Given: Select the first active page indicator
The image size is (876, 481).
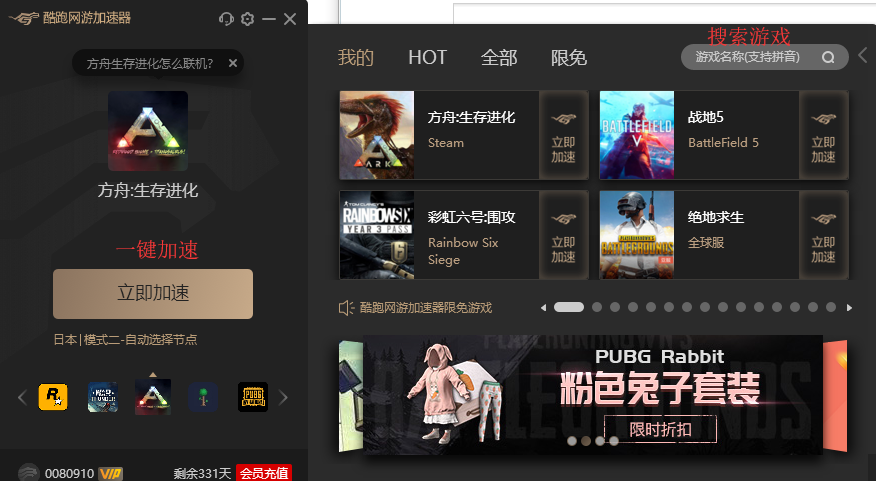Looking at the screenshot, I should 569,307.
